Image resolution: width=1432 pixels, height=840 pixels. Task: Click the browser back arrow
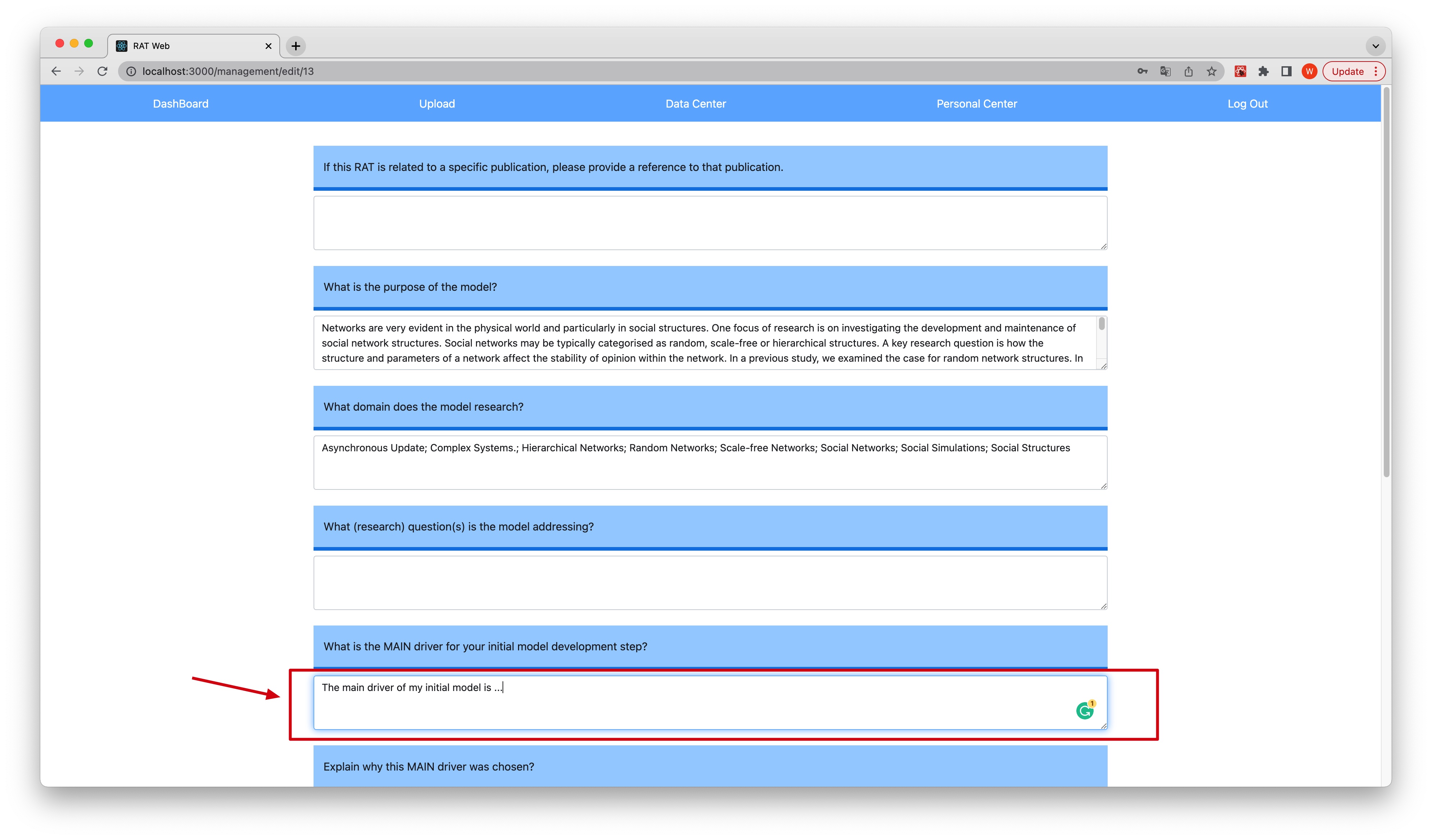(56, 71)
